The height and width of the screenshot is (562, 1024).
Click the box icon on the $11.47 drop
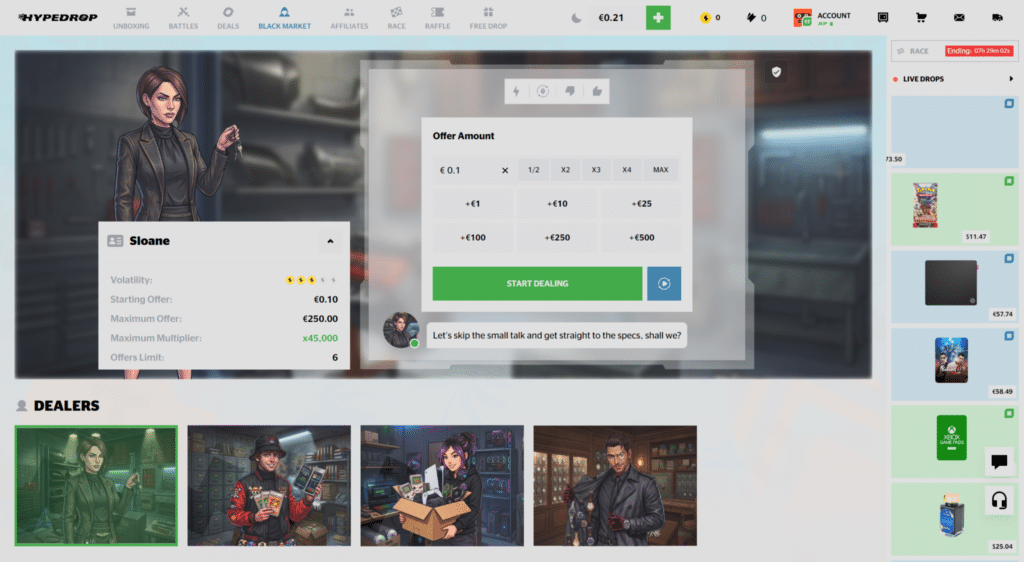coord(1009,181)
